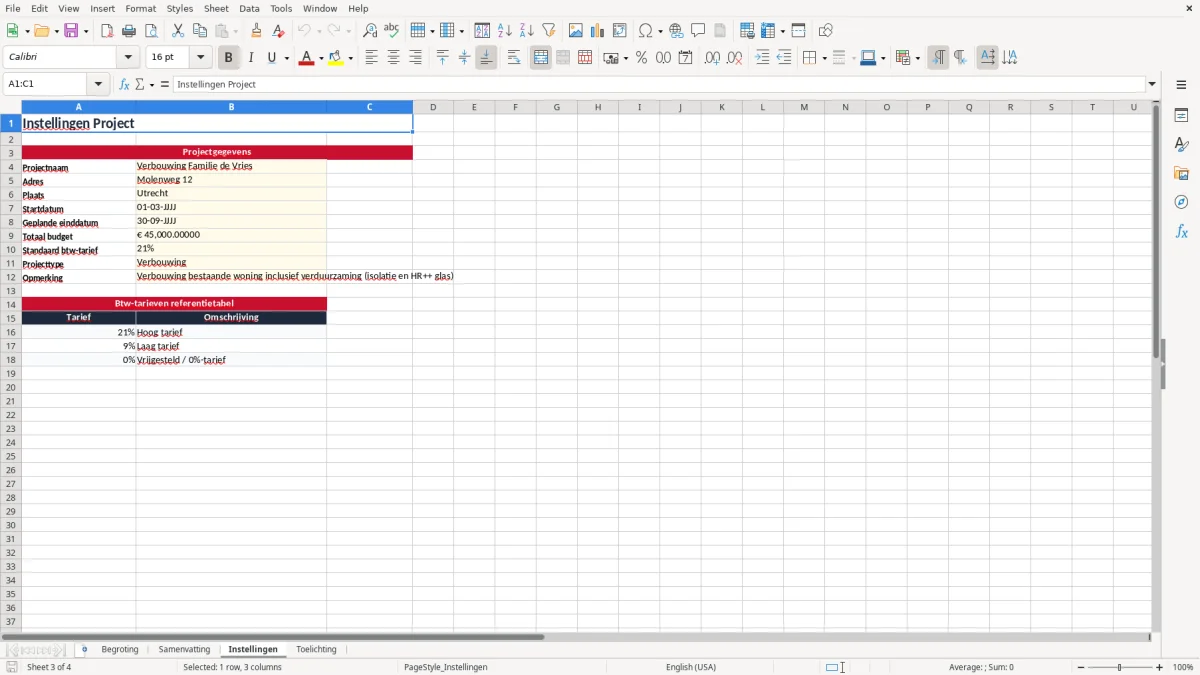Apply the yellow background color swatch

(x=336, y=58)
